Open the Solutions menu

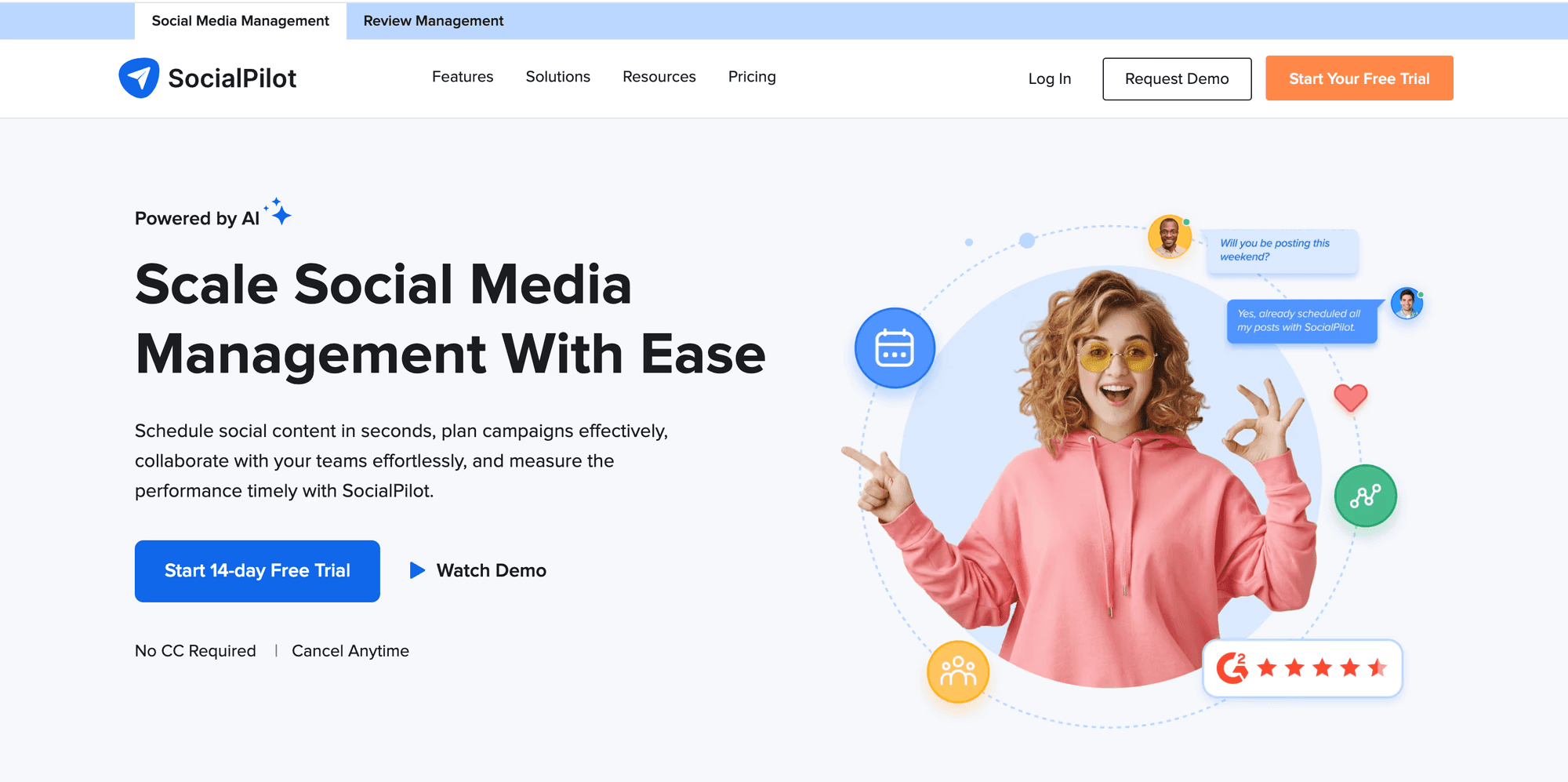pyautogui.click(x=558, y=77)
